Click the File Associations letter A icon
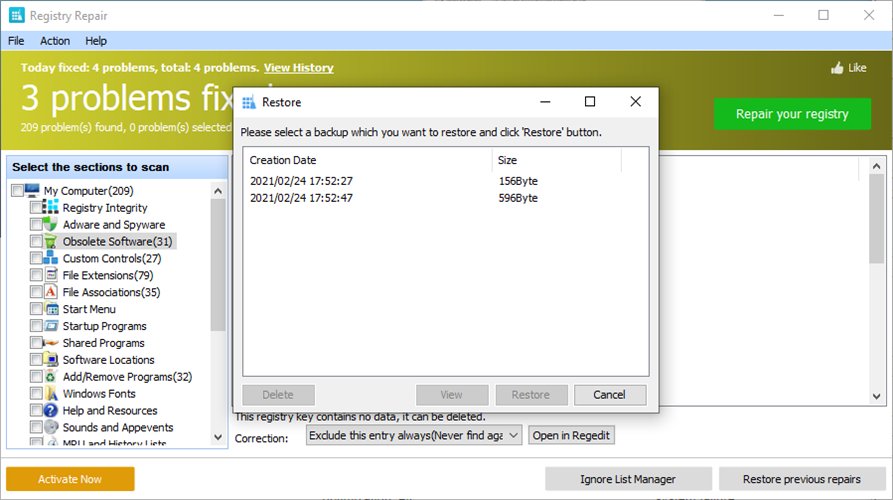Image resolution: width=893 pixels, height=500 pixels. 51,292
